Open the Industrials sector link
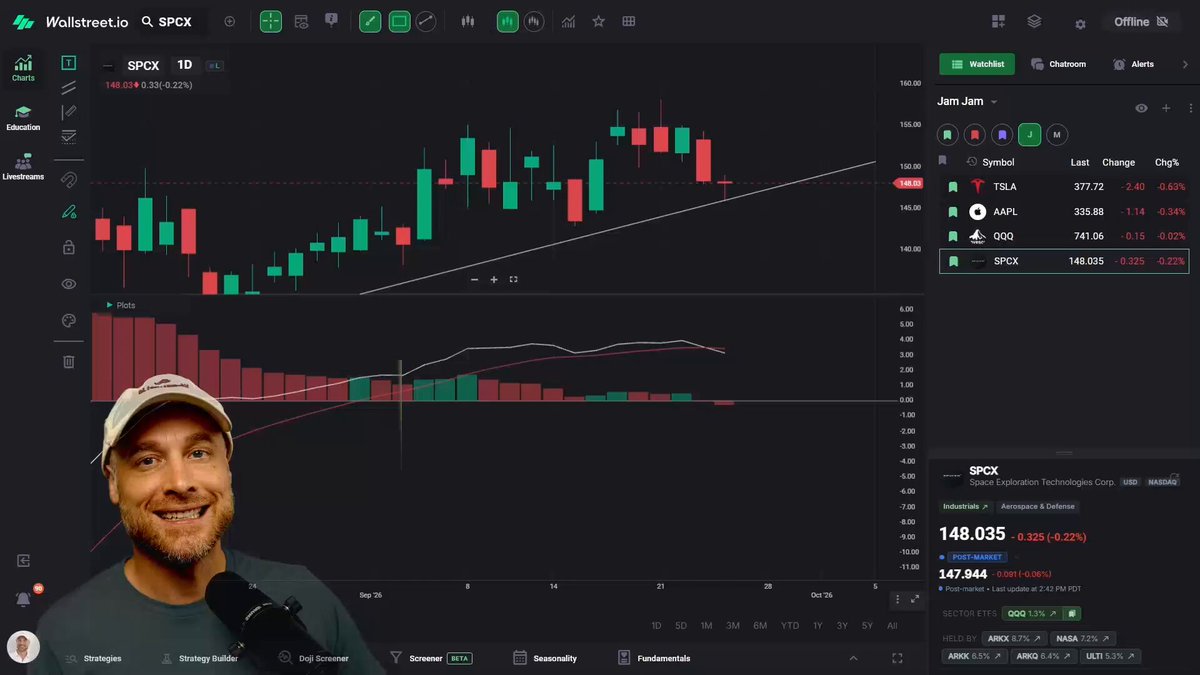1200x675 pixels. pos(965,506)
